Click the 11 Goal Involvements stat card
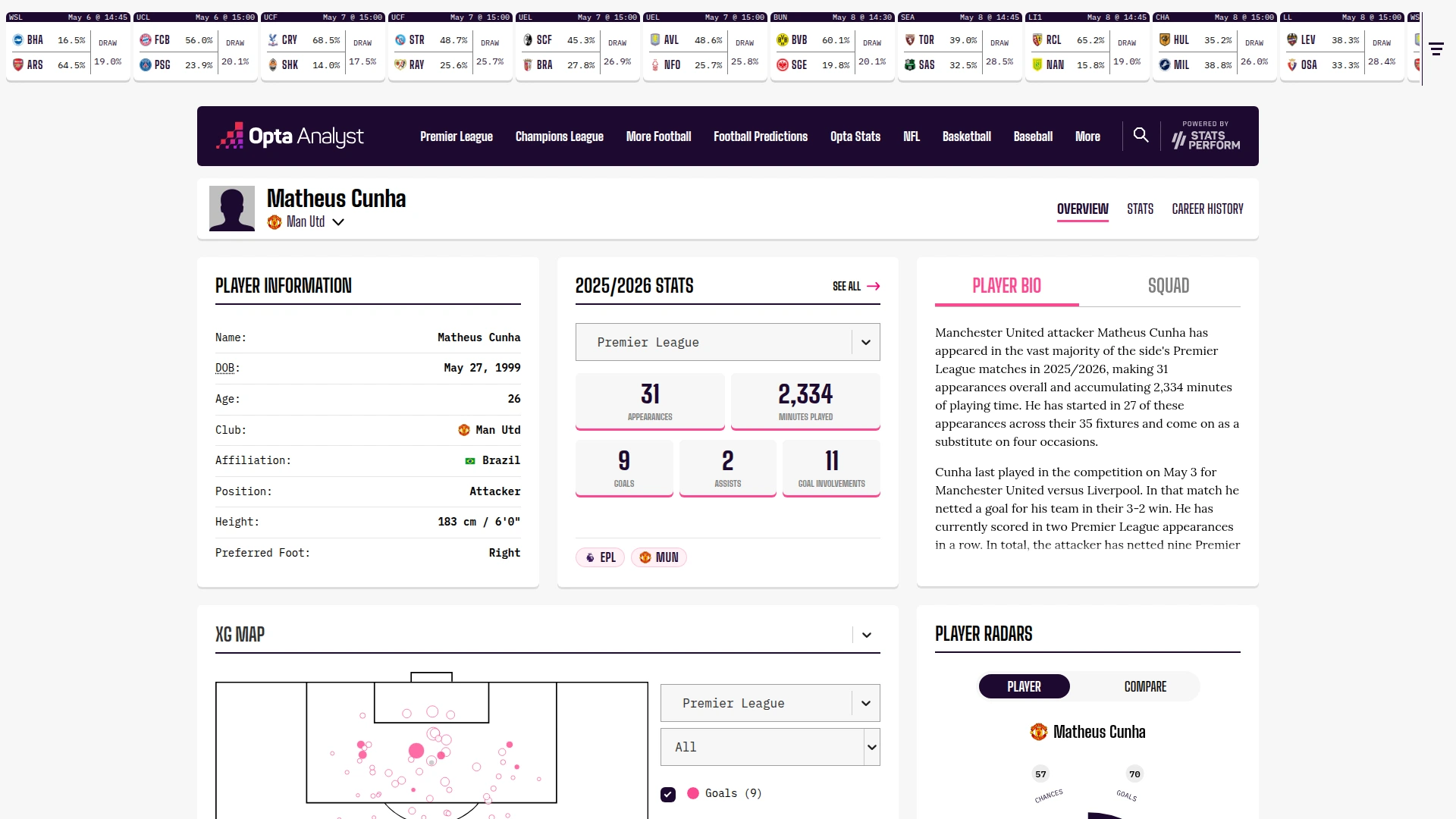The image size is (1456, 819). pyautogui.click(x=831, y=468)
